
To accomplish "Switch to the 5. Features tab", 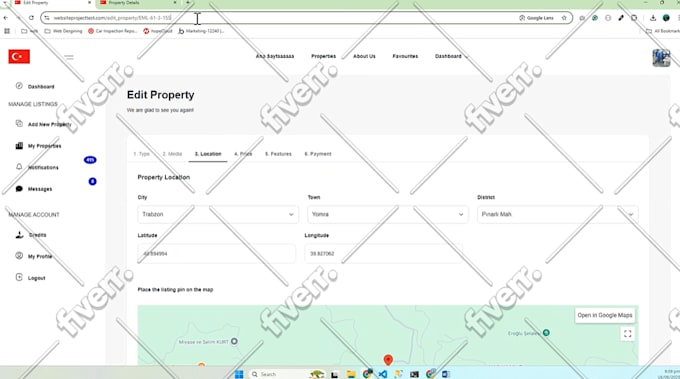I will pyautogui.click(x=278, y=154).
